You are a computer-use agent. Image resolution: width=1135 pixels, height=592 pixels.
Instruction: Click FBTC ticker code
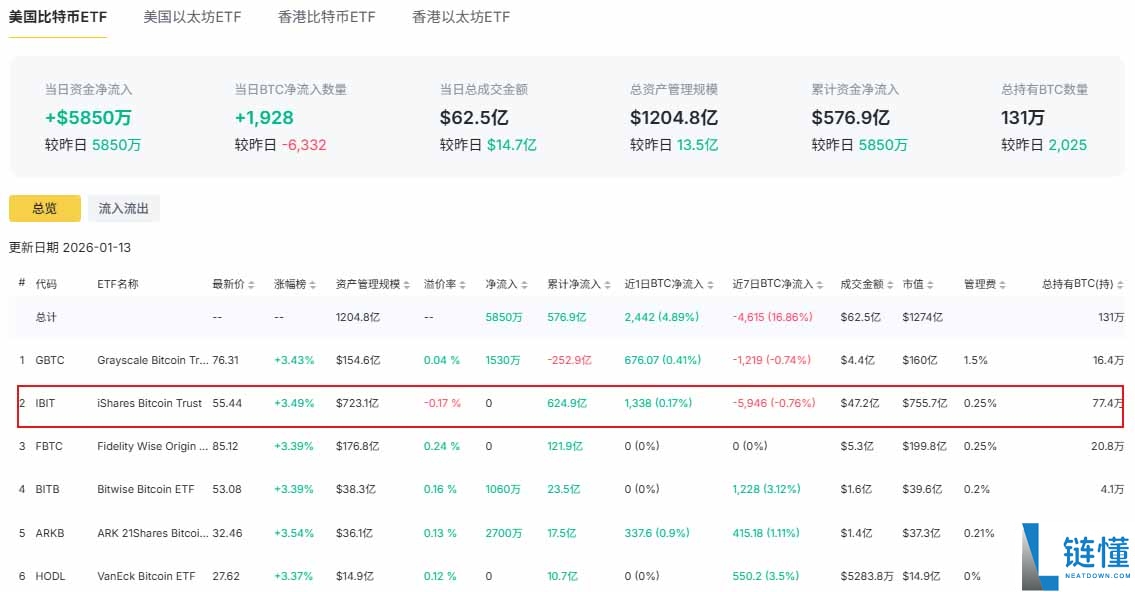coord(49,447)
